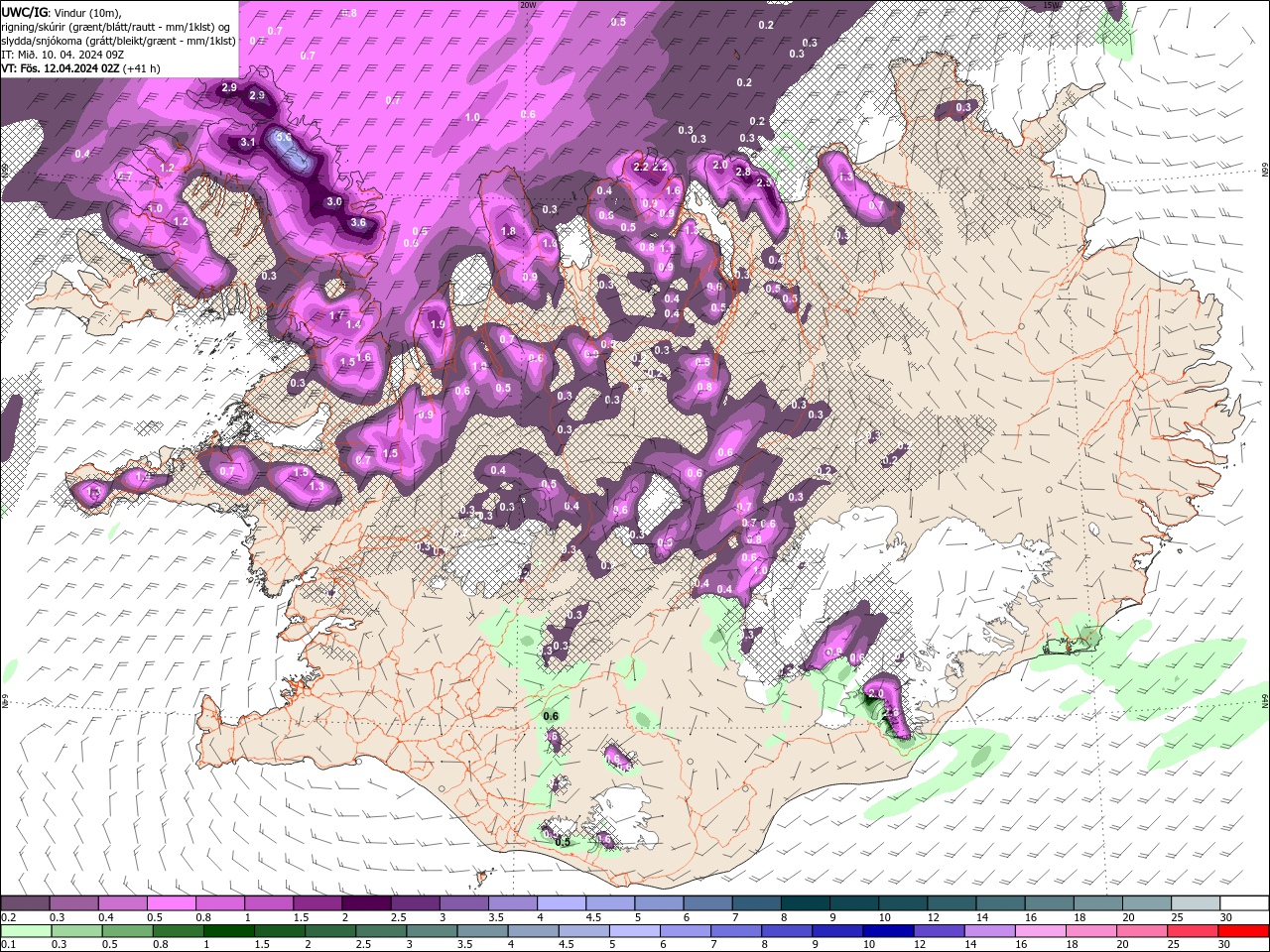Click the black '0.5' rain value near the south coast
The height and width of the screenshot is (952, 1270).
click(x=563, y=842)
